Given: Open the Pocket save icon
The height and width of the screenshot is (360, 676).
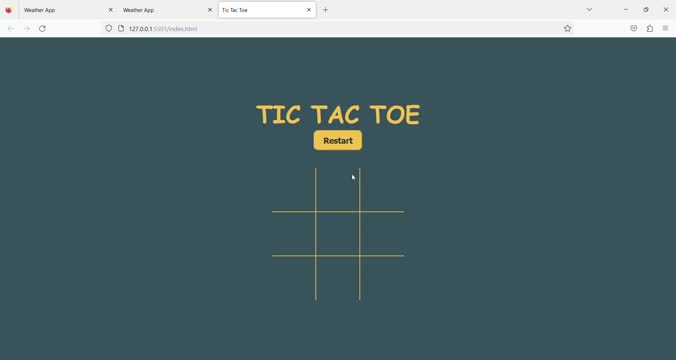Looking at the screenshot, I should [633, 28].
